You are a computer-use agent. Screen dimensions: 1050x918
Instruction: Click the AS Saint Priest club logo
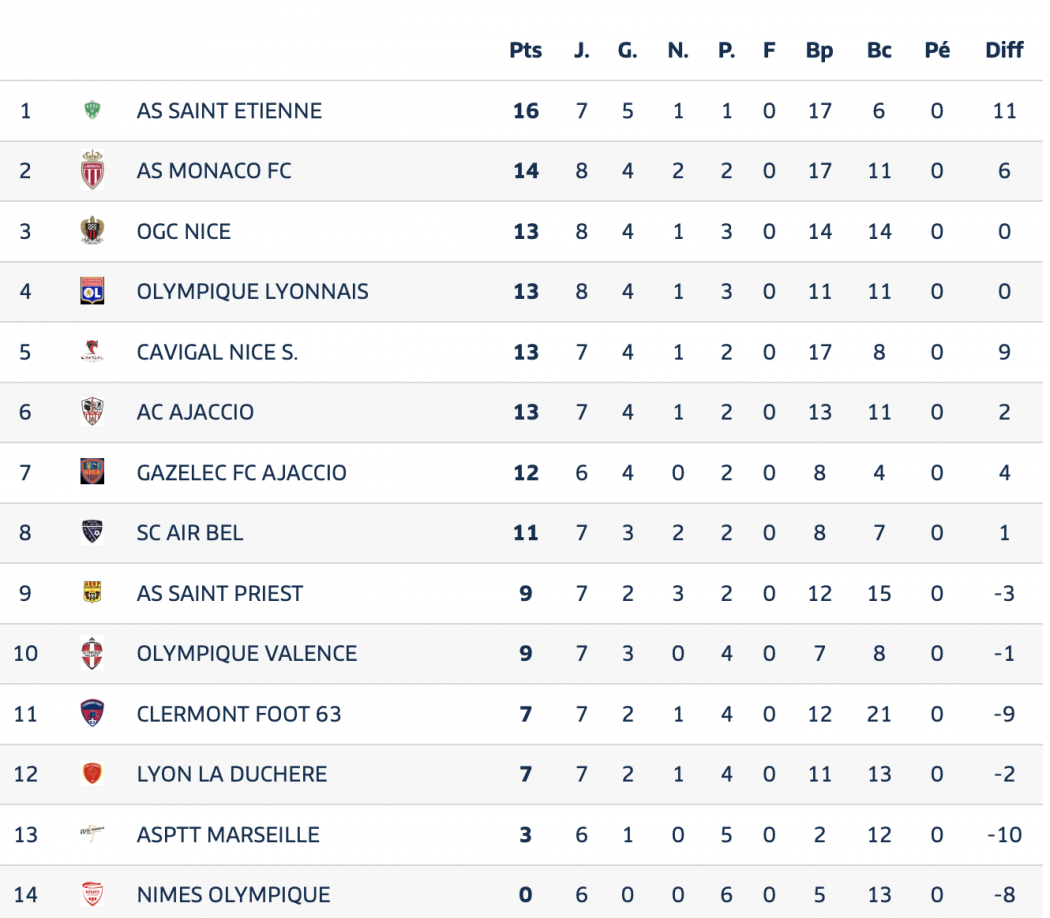click(x=92, y=593)
